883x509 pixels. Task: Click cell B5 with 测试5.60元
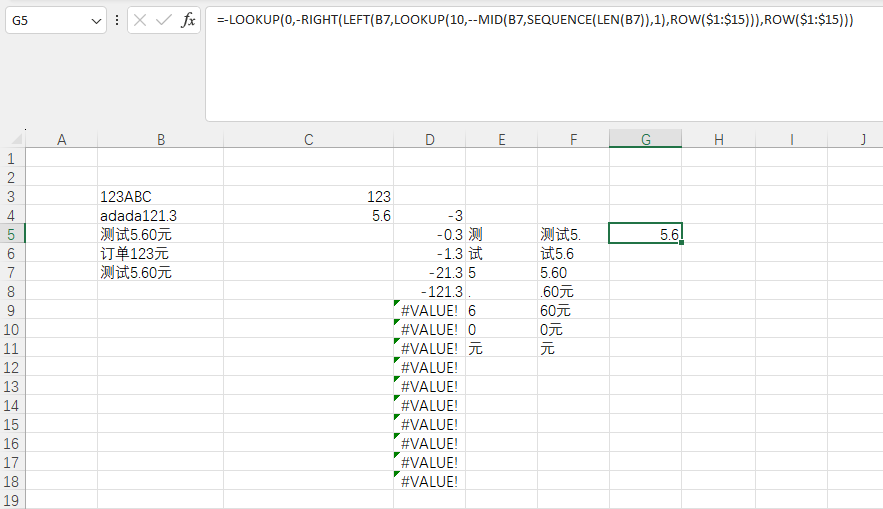pos(160,234)
